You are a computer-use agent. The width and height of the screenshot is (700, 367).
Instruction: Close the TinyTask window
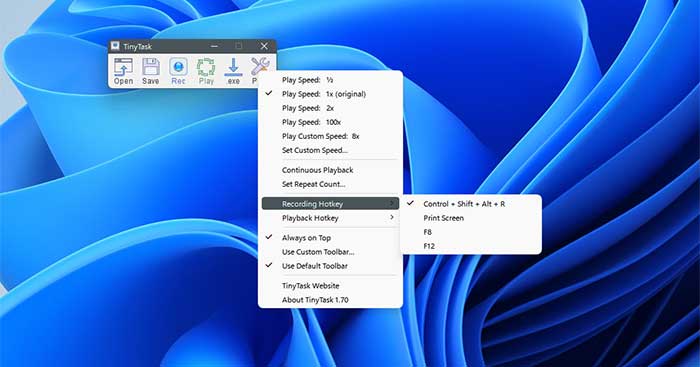pyautogui.click(x=264, y=46)
